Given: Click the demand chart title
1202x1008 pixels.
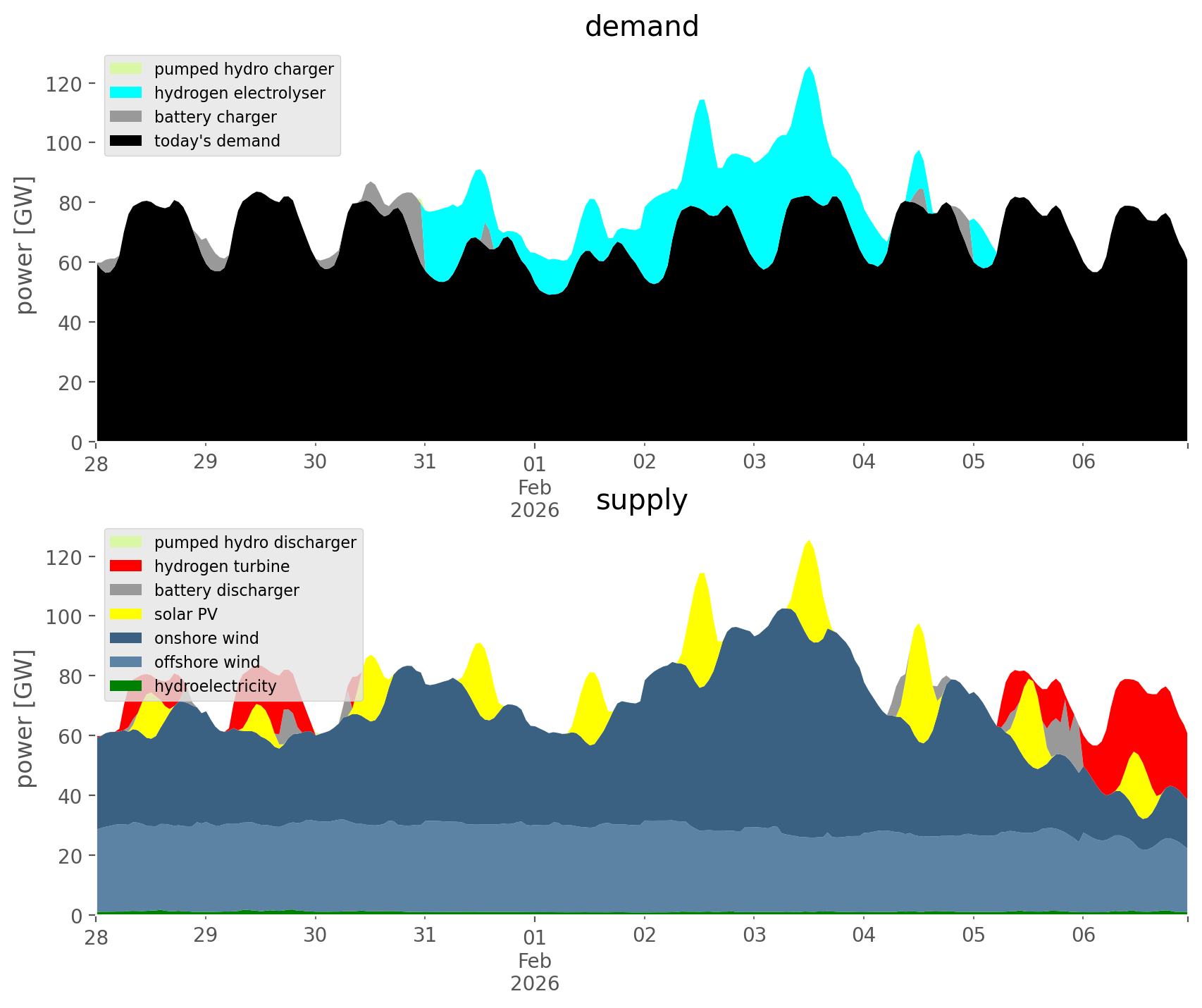Looking at the screenshot, I should pos(641,27).
